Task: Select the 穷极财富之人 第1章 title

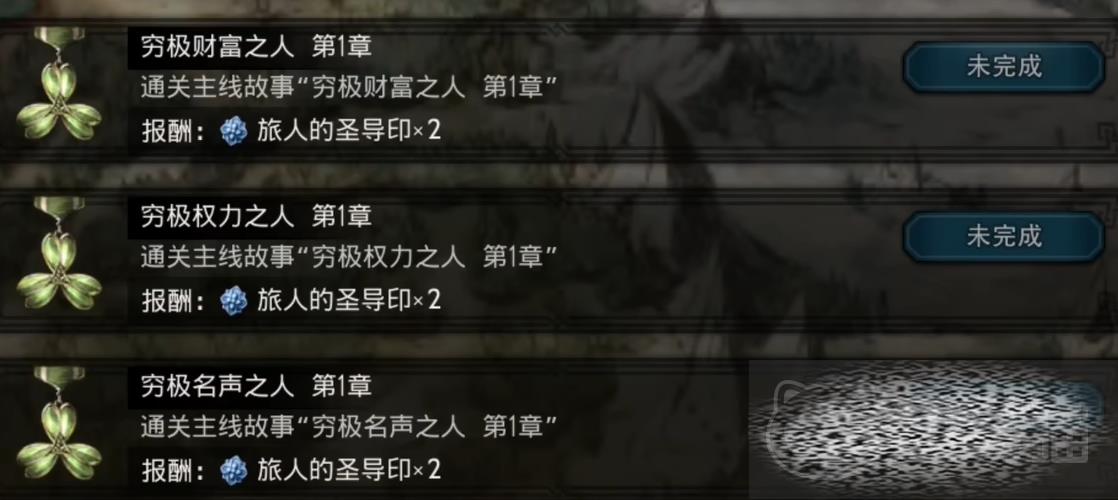Action: (x=256, y=48)
